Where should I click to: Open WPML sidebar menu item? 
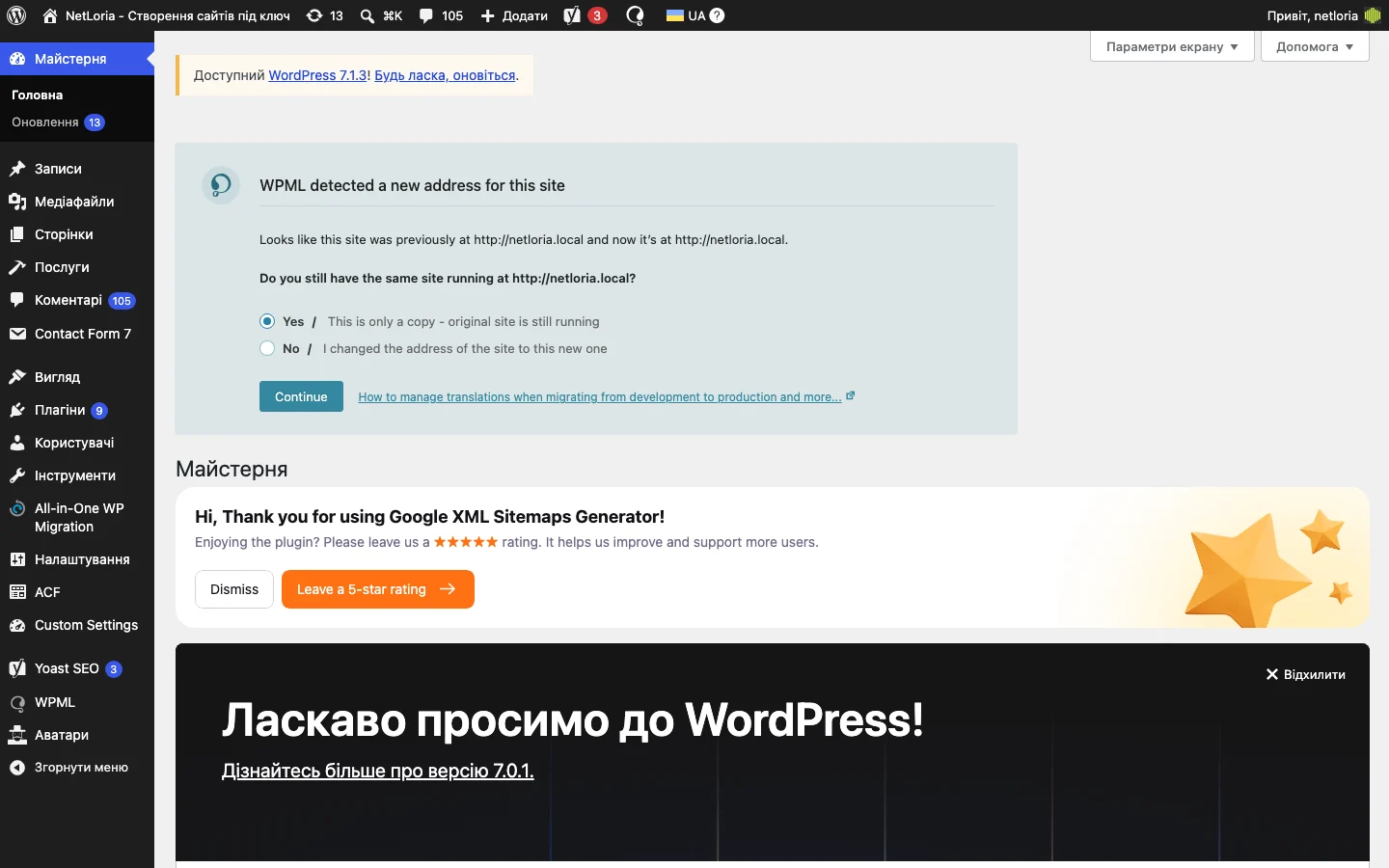click(77, 702)
